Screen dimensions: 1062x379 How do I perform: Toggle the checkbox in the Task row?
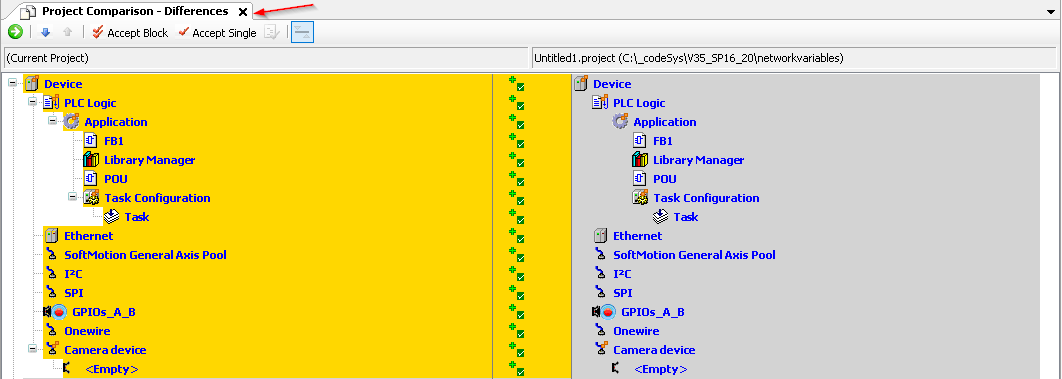coord(520,220)
